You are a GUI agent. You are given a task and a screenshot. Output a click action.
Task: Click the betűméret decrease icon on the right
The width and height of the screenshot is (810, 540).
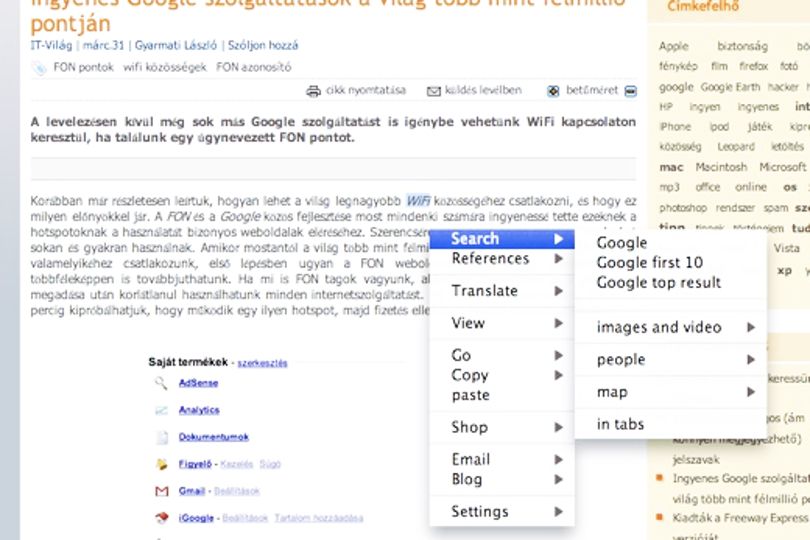(x=631, y=91)
